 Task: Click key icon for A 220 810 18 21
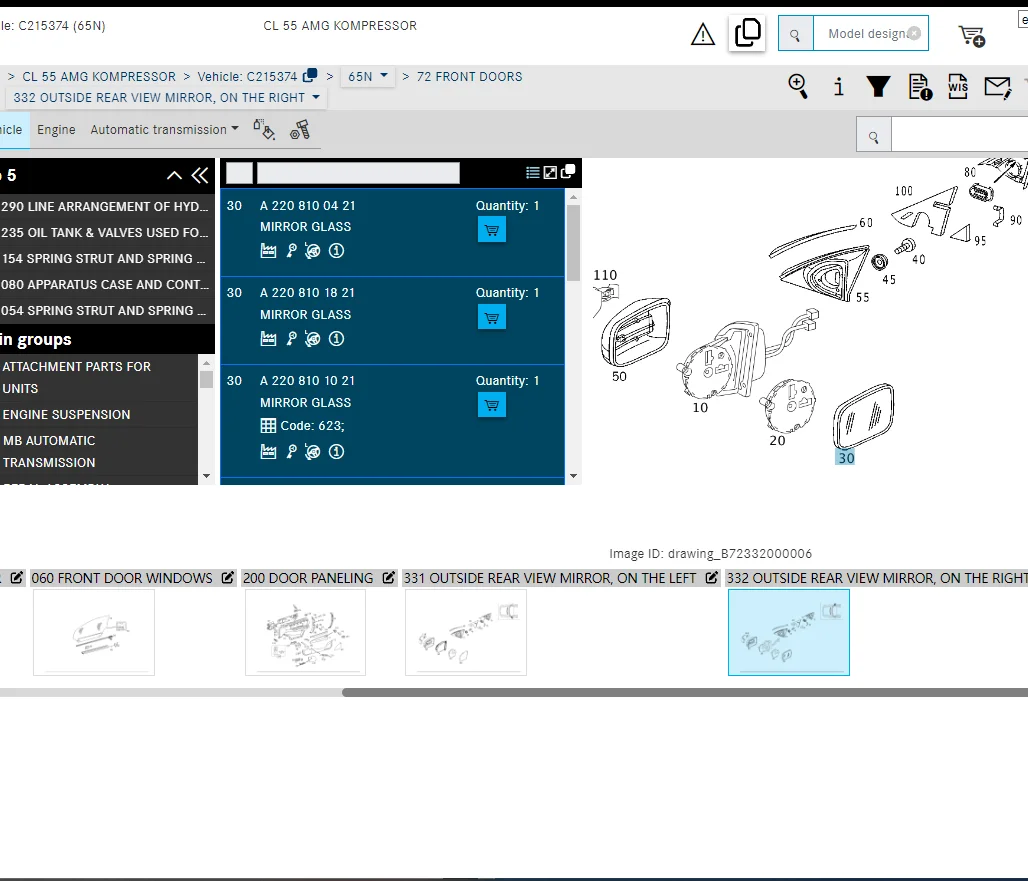pos(292,339)
